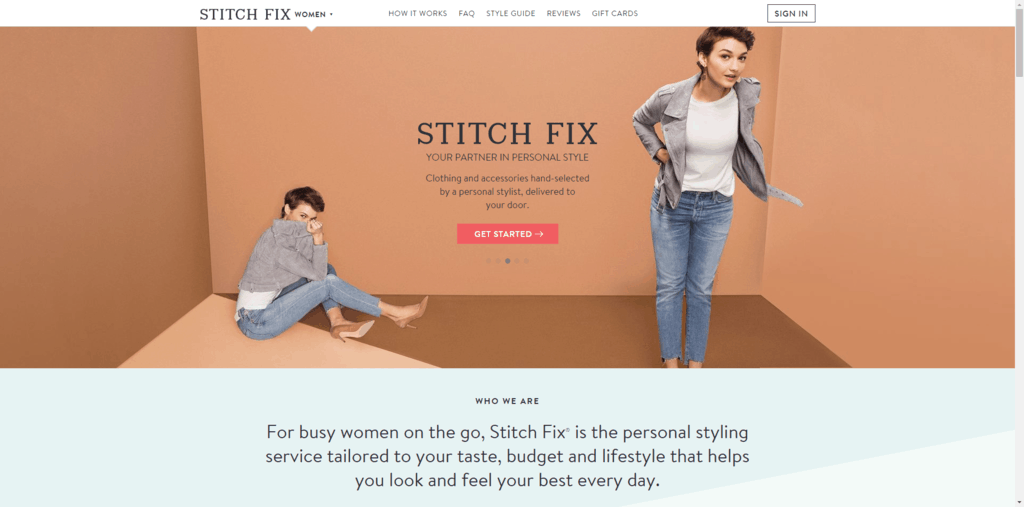Select the first carousel dot
This screenshot has width=1024, height=507.
pos(488,261)
